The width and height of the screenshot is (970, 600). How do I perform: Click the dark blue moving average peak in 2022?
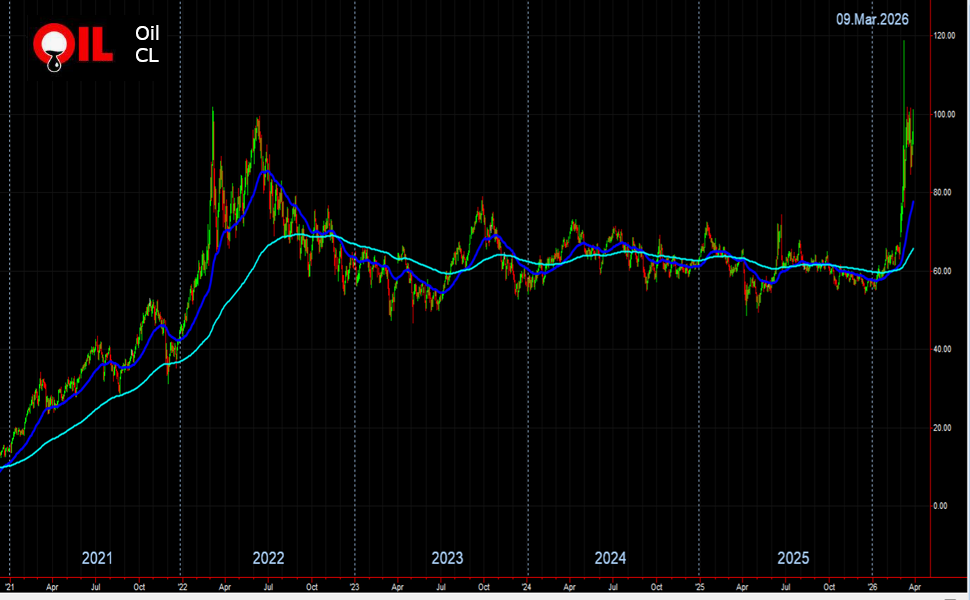[265, 172]
